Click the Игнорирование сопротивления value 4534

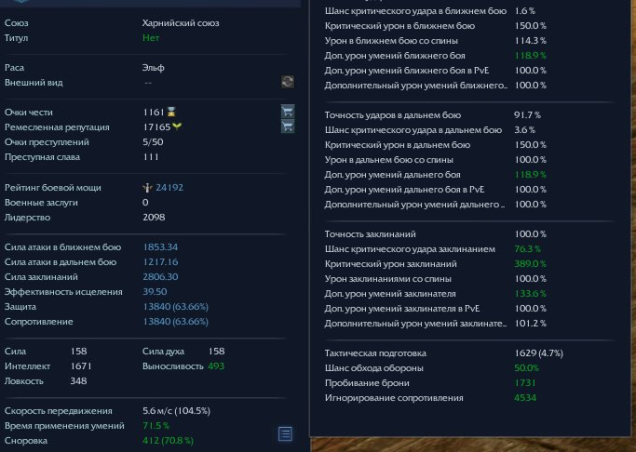[x=525, y=397]
